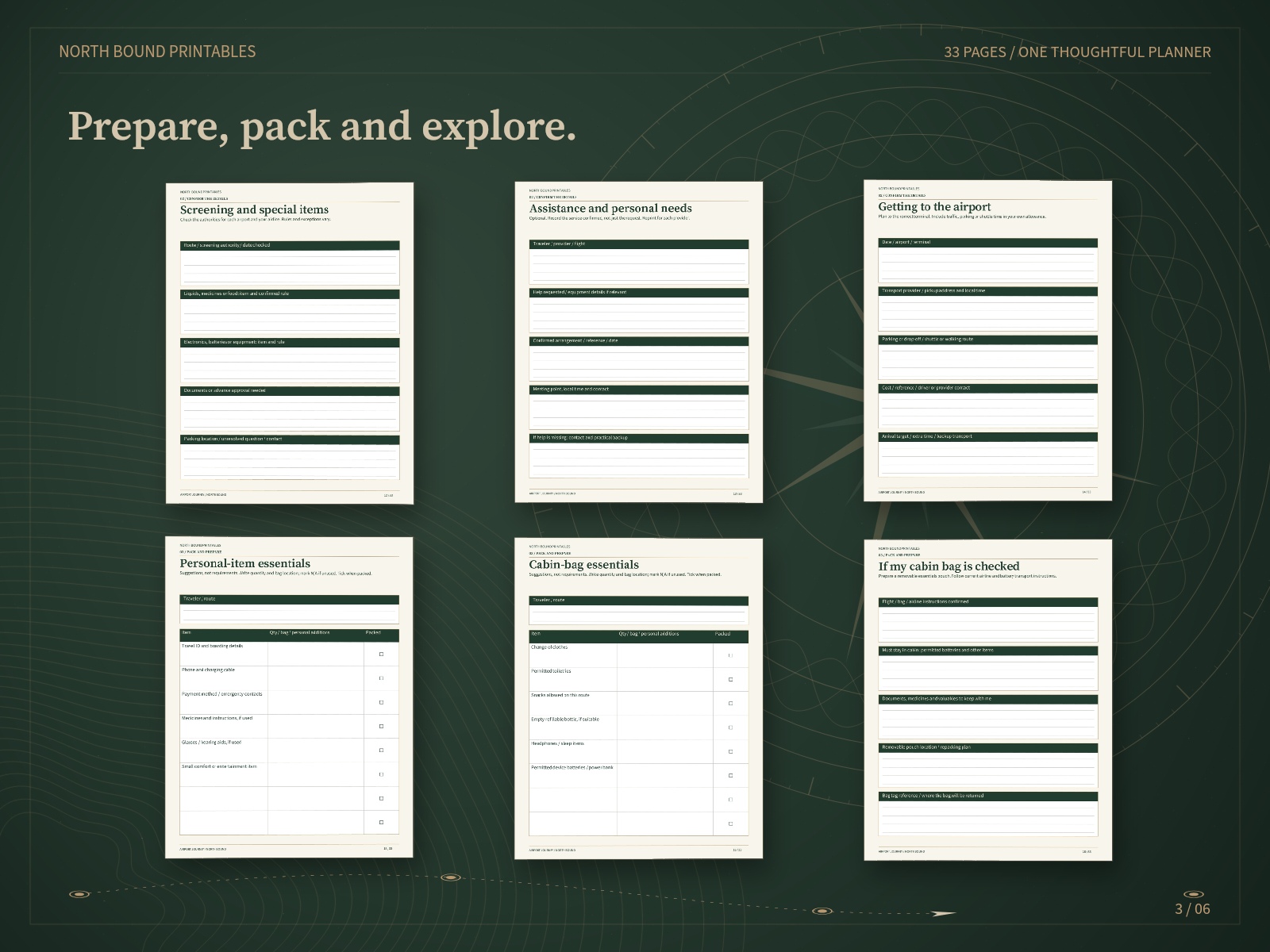Click 'Traveler / route' field in Personal-item essentials
Screen dimensions: 1270x952
tap(290, 610)
